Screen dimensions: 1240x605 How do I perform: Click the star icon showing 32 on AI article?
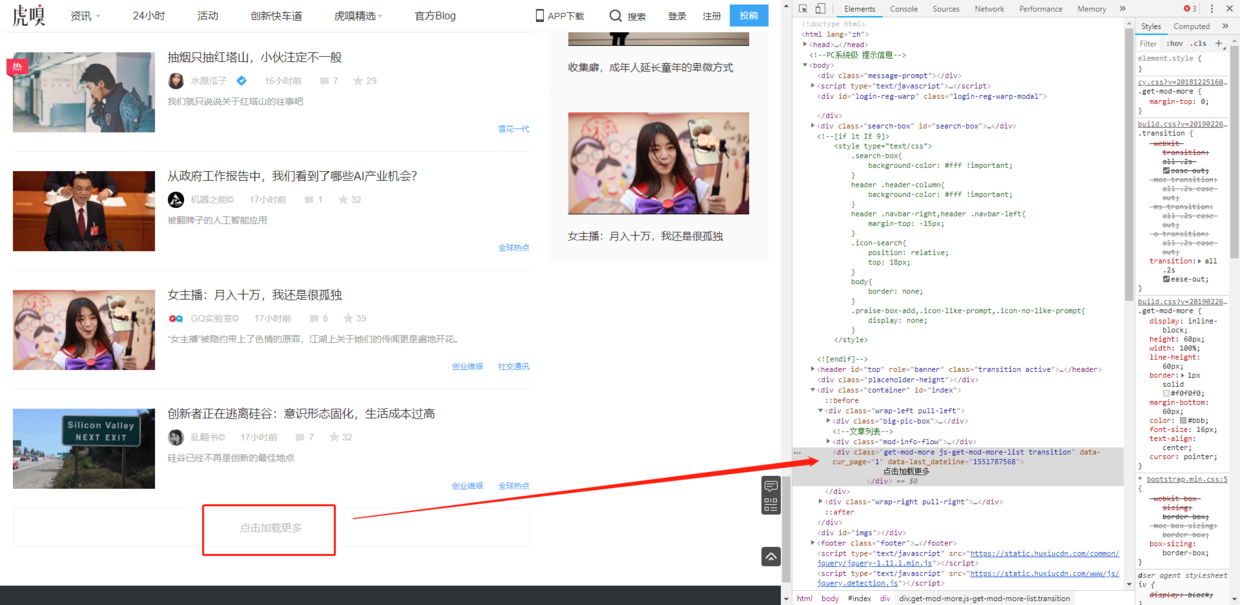(x=343, y=200)
